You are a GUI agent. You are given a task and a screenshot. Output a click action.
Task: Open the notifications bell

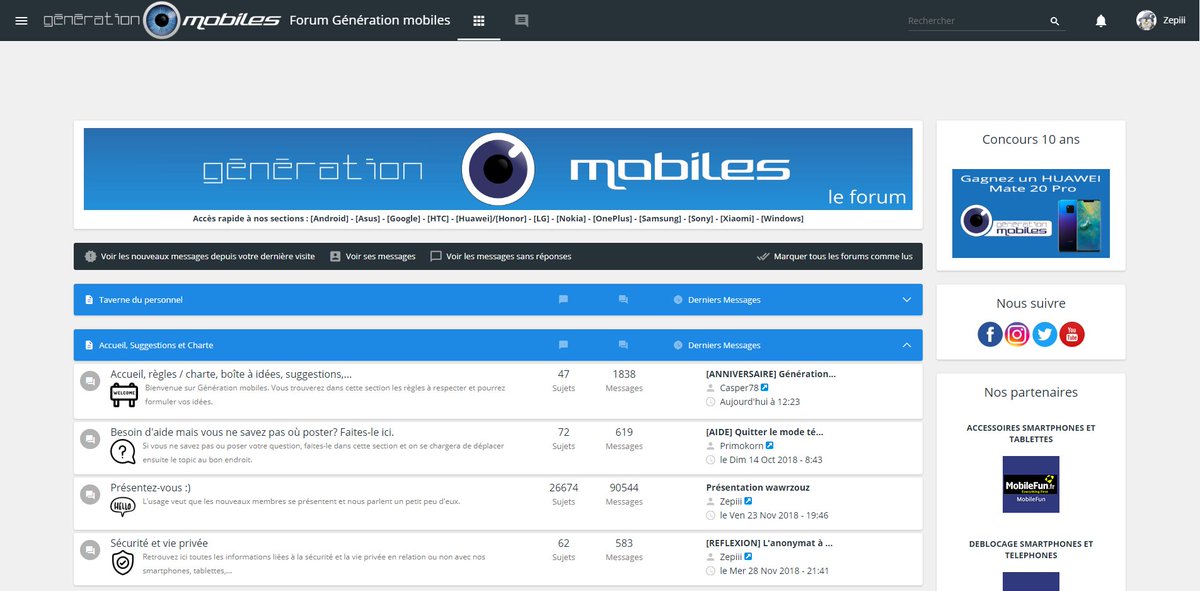point(1101,20)
